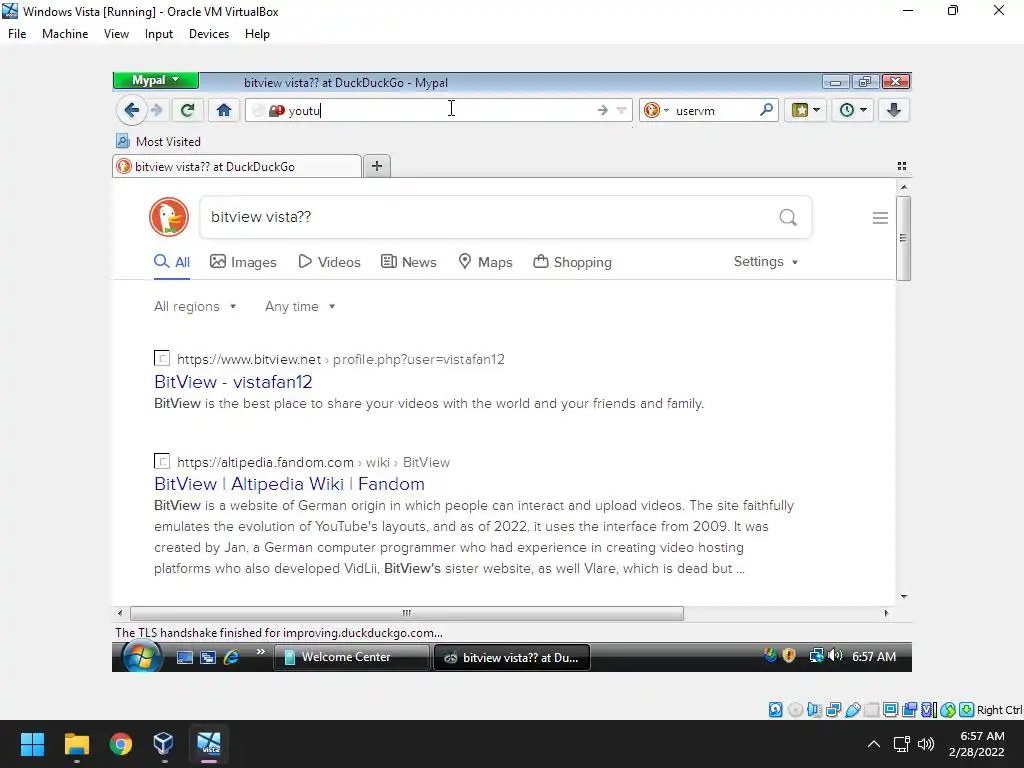Click the browser forward arrow
This screenshot has width=1024, height=768.
point(156,110)
